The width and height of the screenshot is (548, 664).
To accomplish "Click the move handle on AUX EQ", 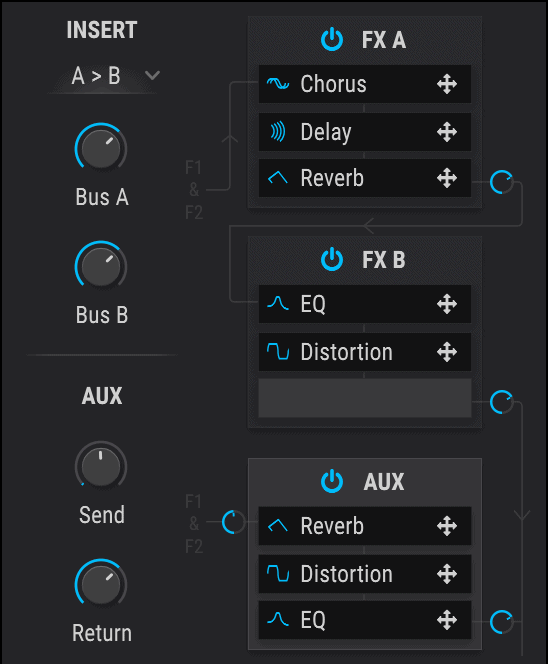I will pos(447,620).
